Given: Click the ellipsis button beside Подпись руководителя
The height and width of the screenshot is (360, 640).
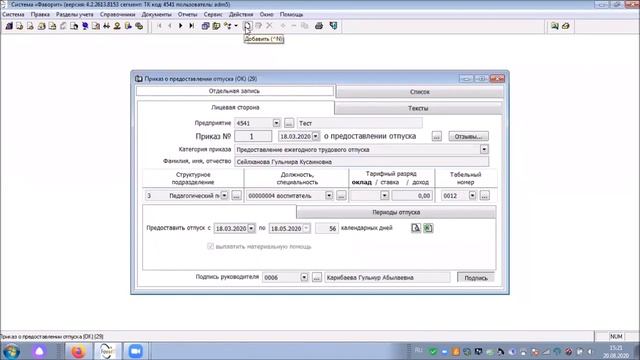Looking at the screenshot, I should (317, 277).
